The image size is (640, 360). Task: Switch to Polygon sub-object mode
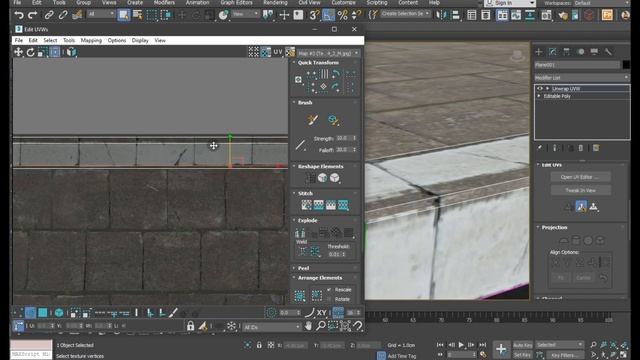point(42,313)
